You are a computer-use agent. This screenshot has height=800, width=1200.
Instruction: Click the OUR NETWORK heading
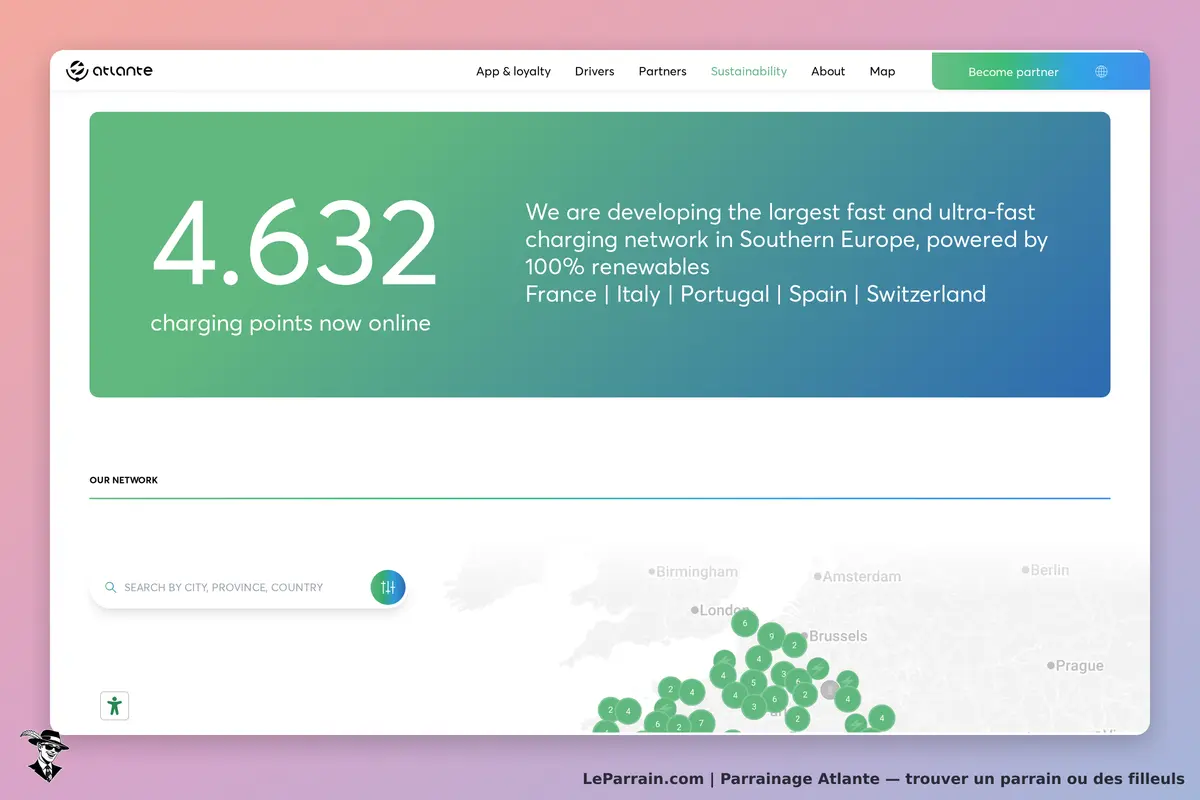pyautogui.click(x=124, y=480)
